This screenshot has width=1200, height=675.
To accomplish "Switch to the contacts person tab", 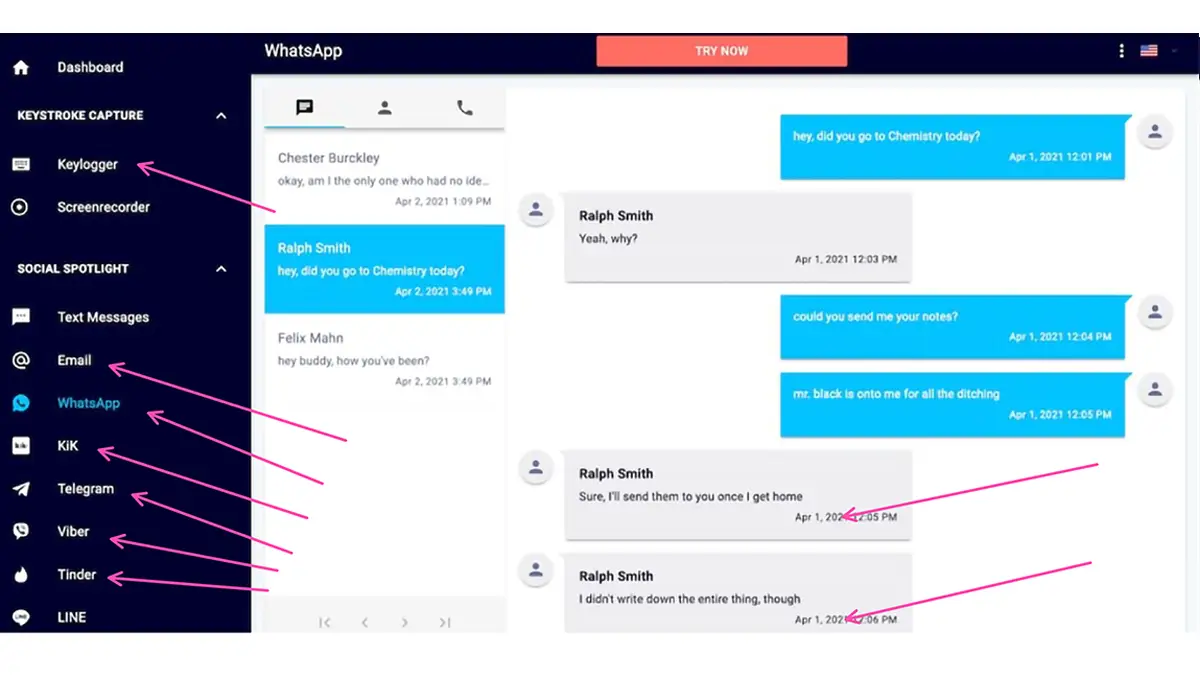I will (x=385, y=108).
